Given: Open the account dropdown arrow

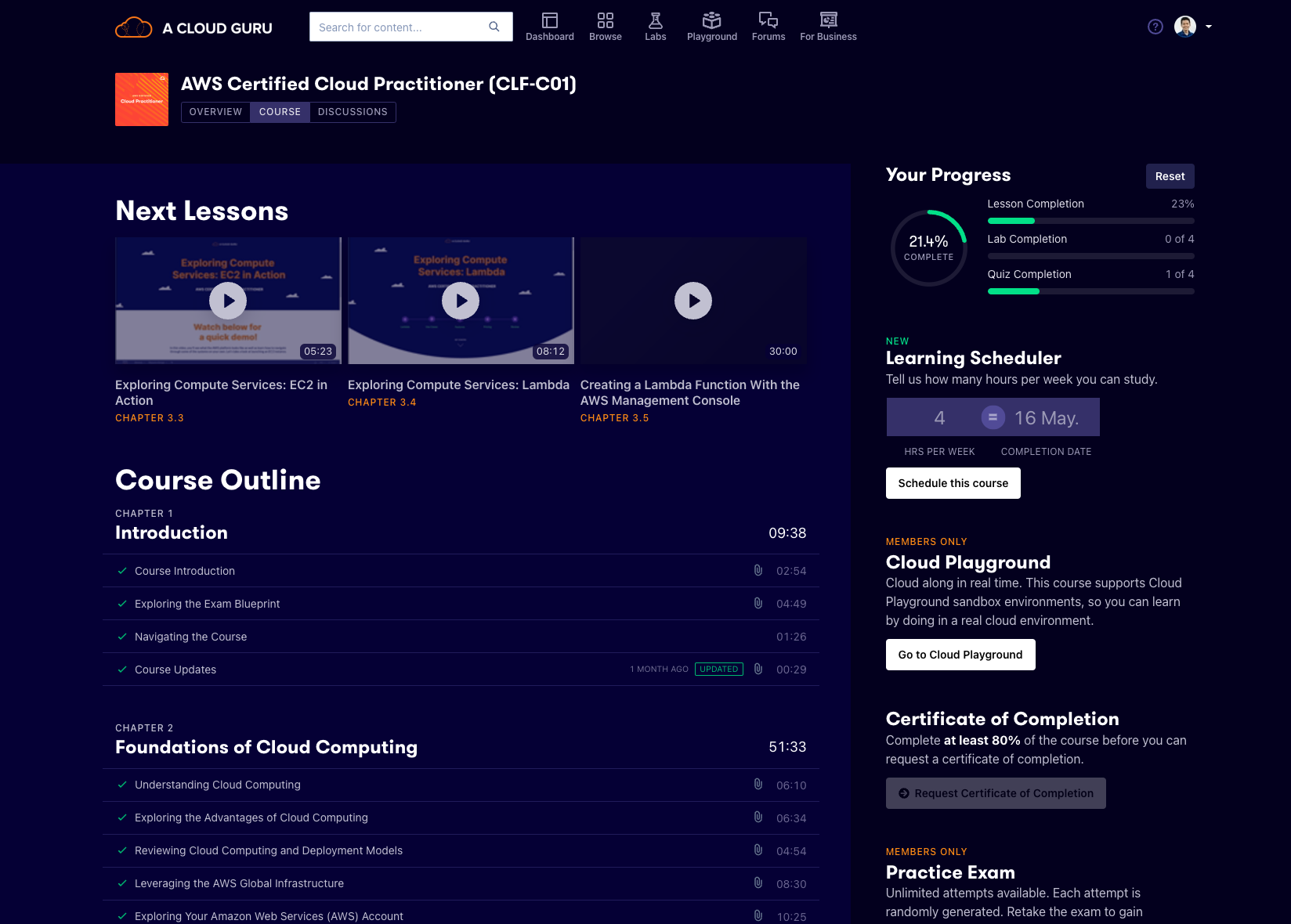Looking at the screenshot, I should (1209, 27).
